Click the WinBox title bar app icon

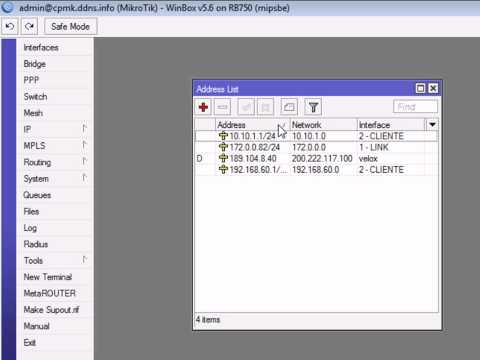pos(8,7)
